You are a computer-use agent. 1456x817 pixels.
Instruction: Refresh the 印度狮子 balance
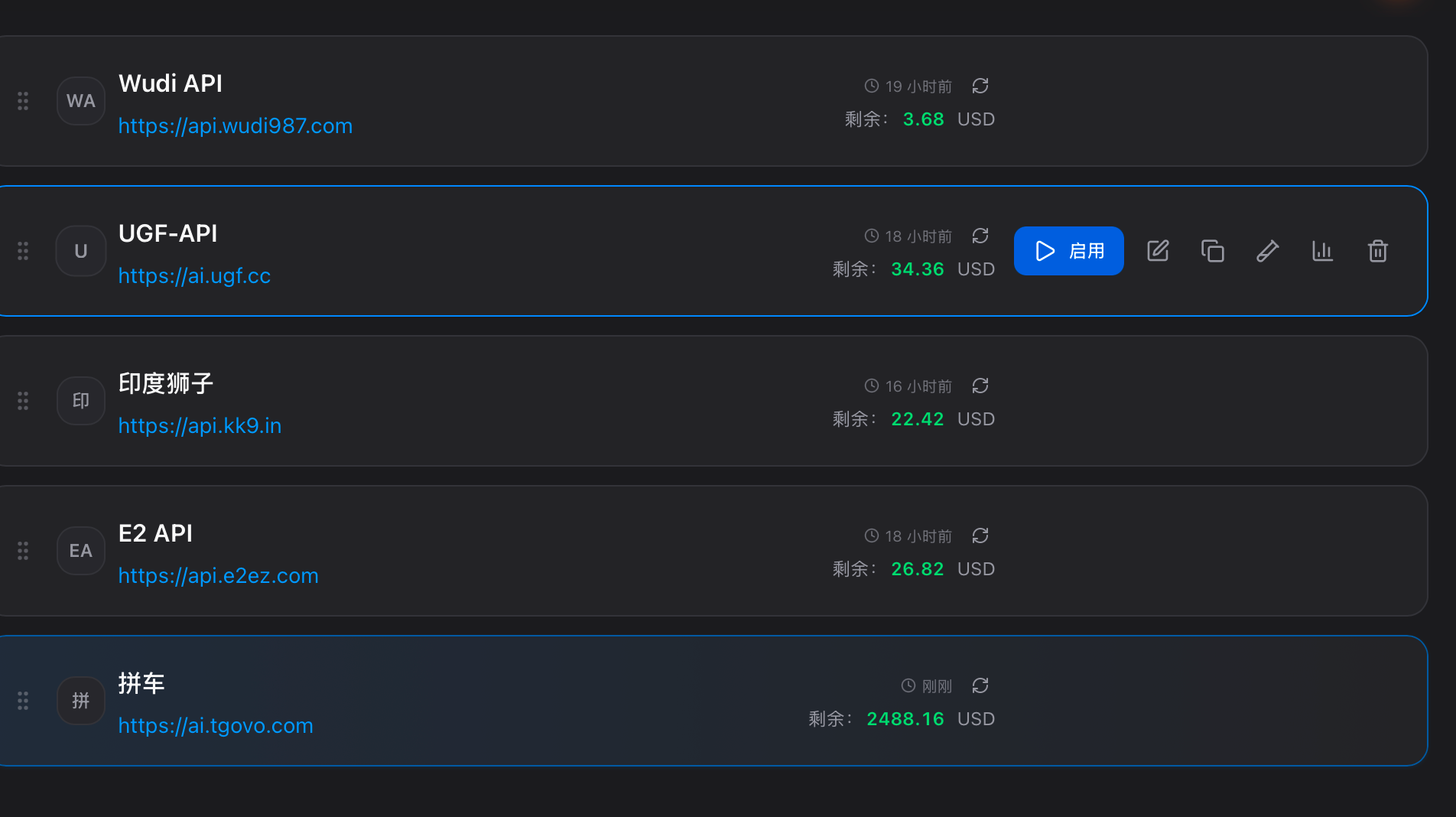980,386
